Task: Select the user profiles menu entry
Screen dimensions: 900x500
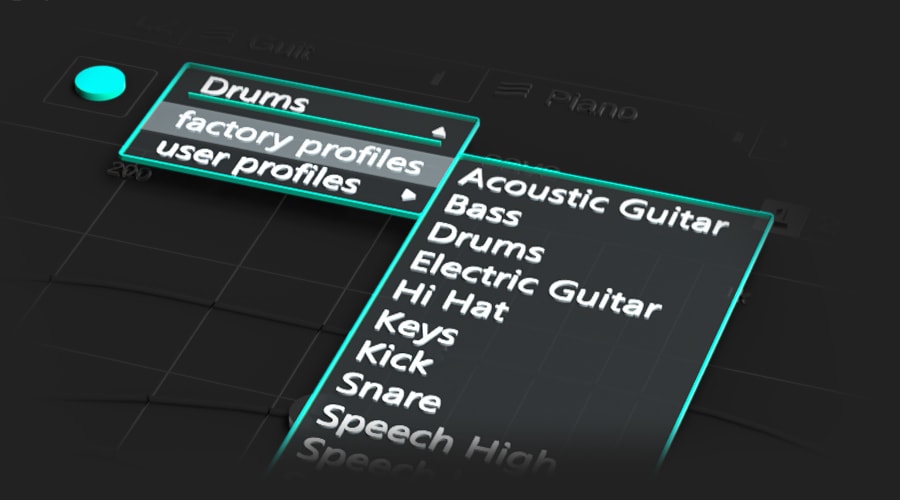Action: 257,166
